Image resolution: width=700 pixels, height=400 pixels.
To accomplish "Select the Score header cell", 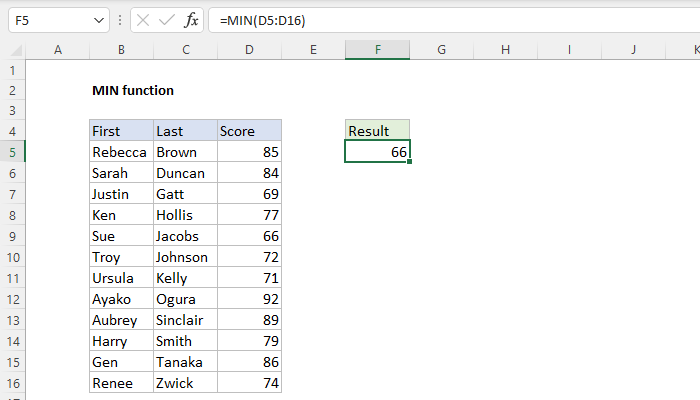I will coord(249,131).
